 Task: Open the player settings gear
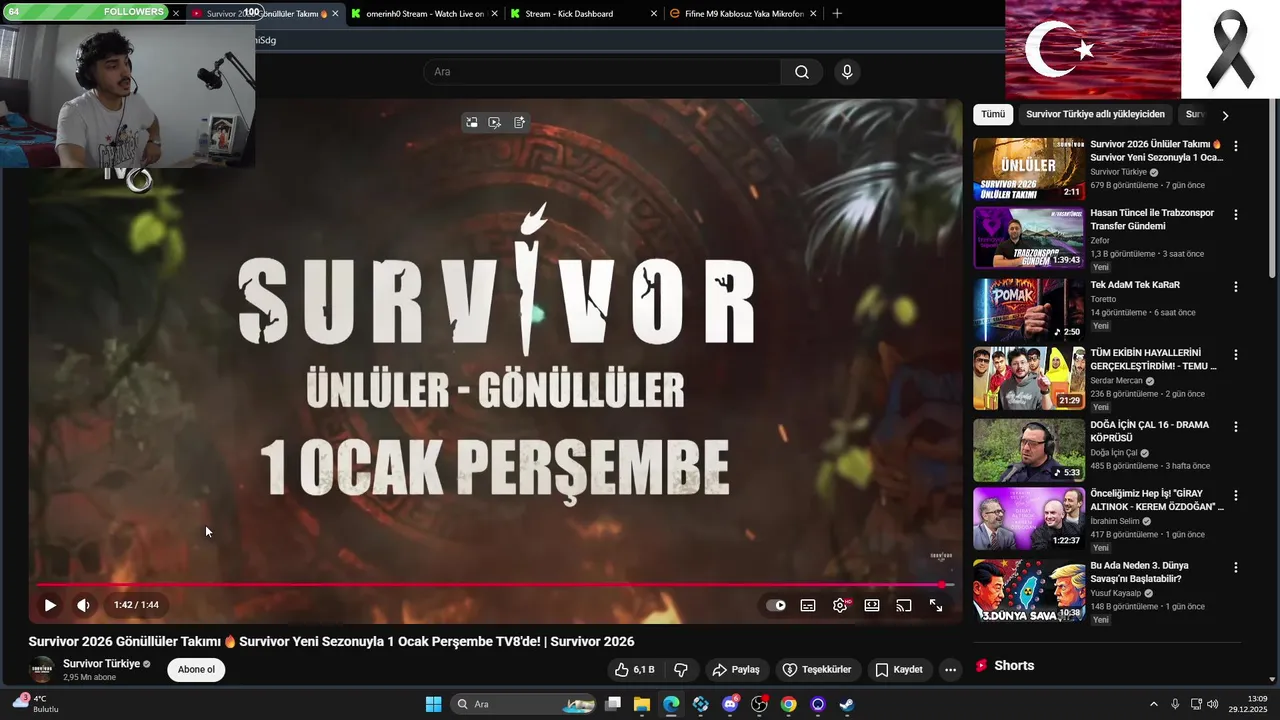pyautogui.click(x=840, y=605)
